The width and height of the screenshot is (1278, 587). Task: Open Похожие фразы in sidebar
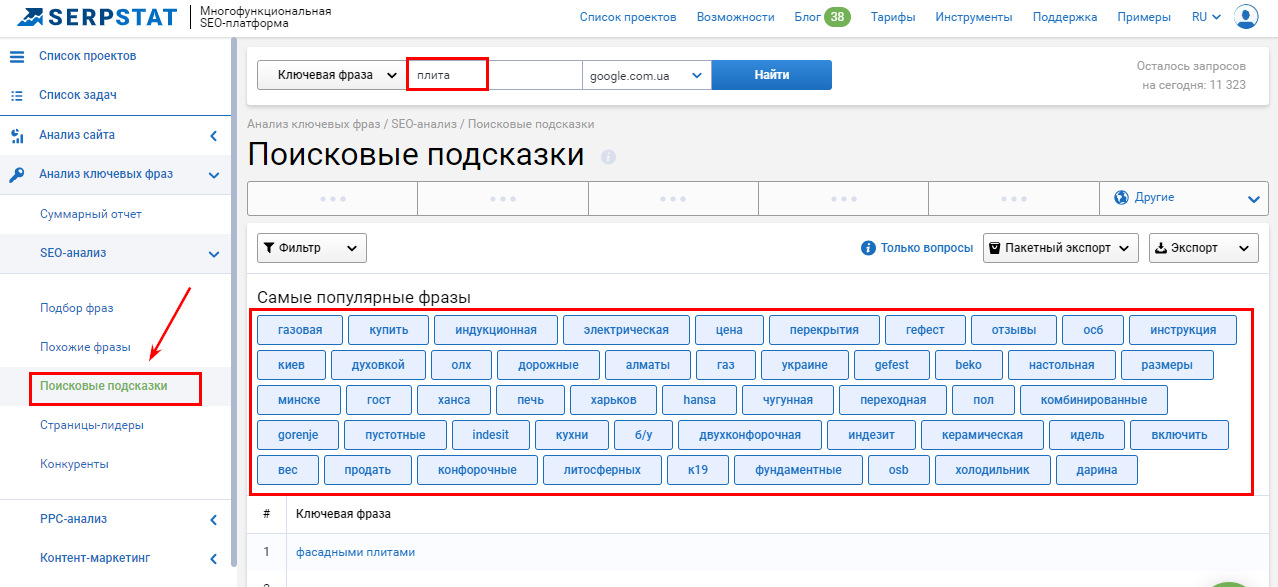[86, 347]
